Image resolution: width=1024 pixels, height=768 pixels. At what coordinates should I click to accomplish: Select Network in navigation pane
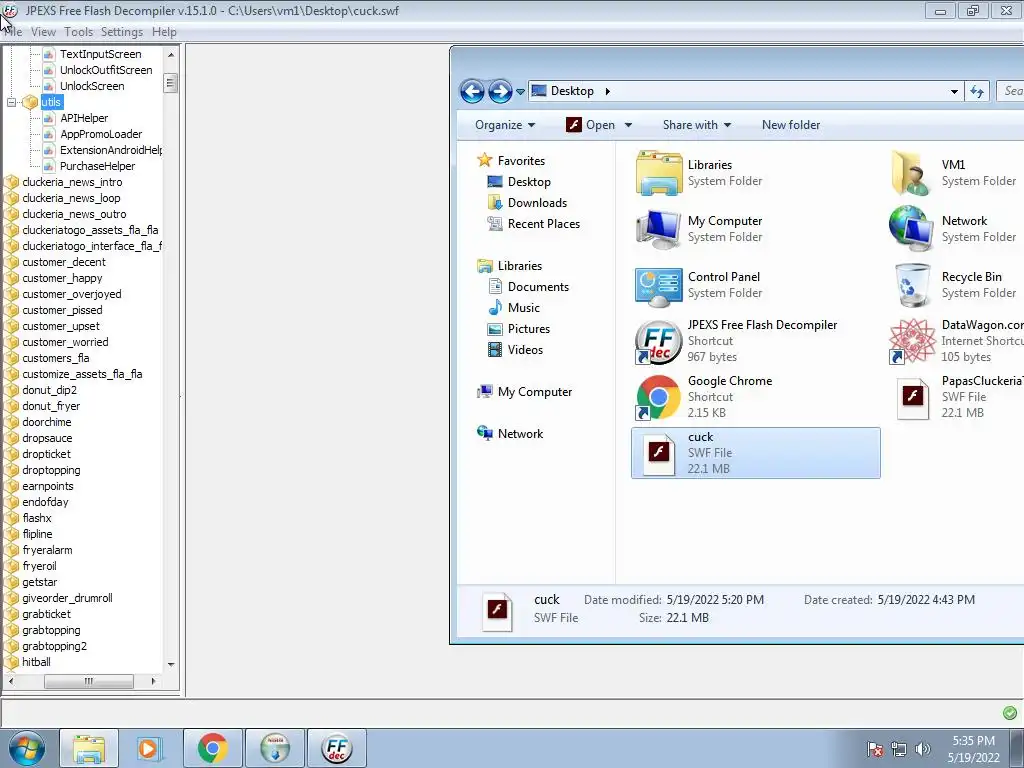coord(520,434)
